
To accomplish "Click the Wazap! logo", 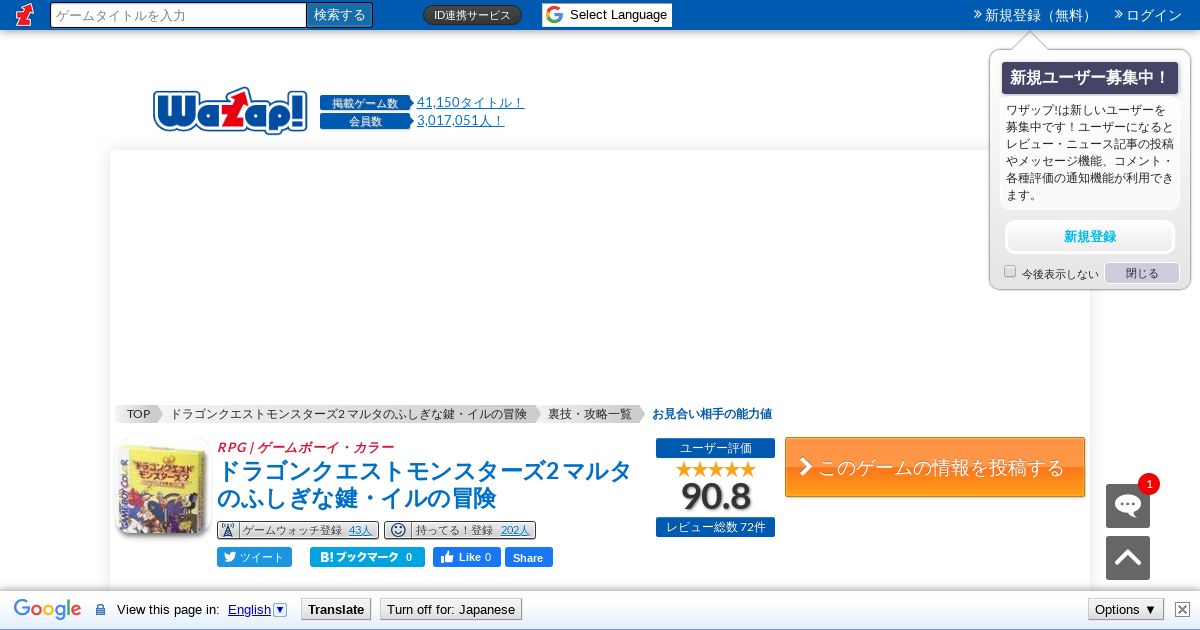I will (230, 111).
